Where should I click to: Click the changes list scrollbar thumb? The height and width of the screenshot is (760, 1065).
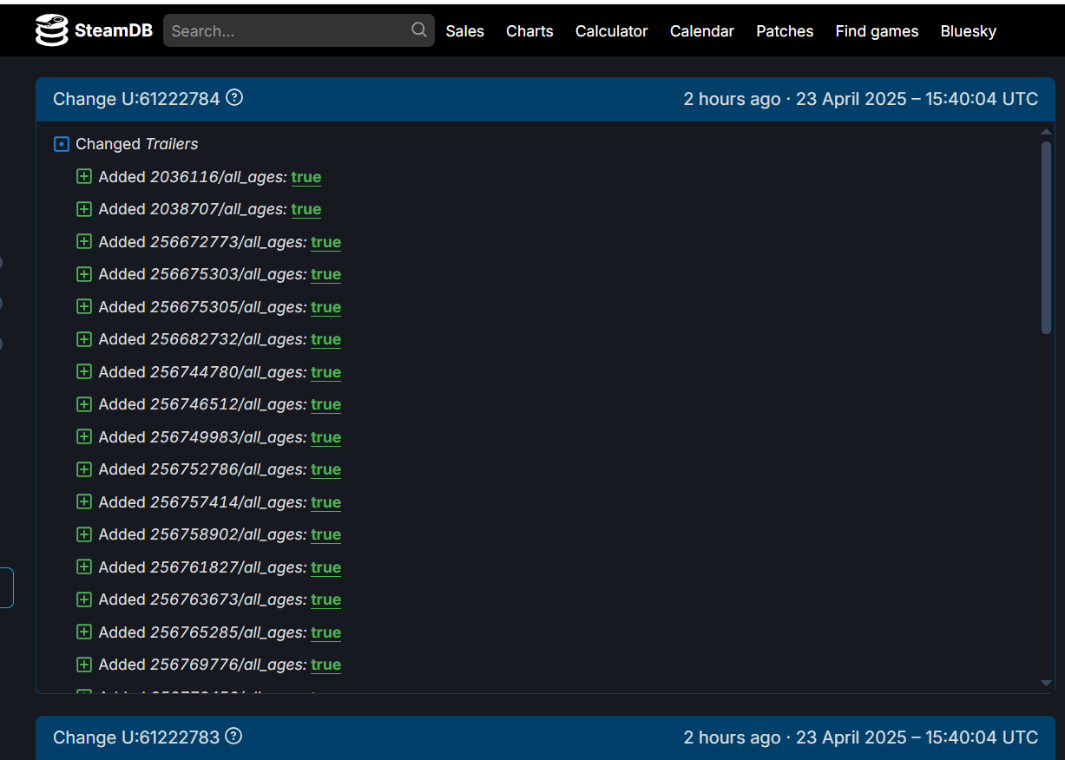tap(1046, 237)
